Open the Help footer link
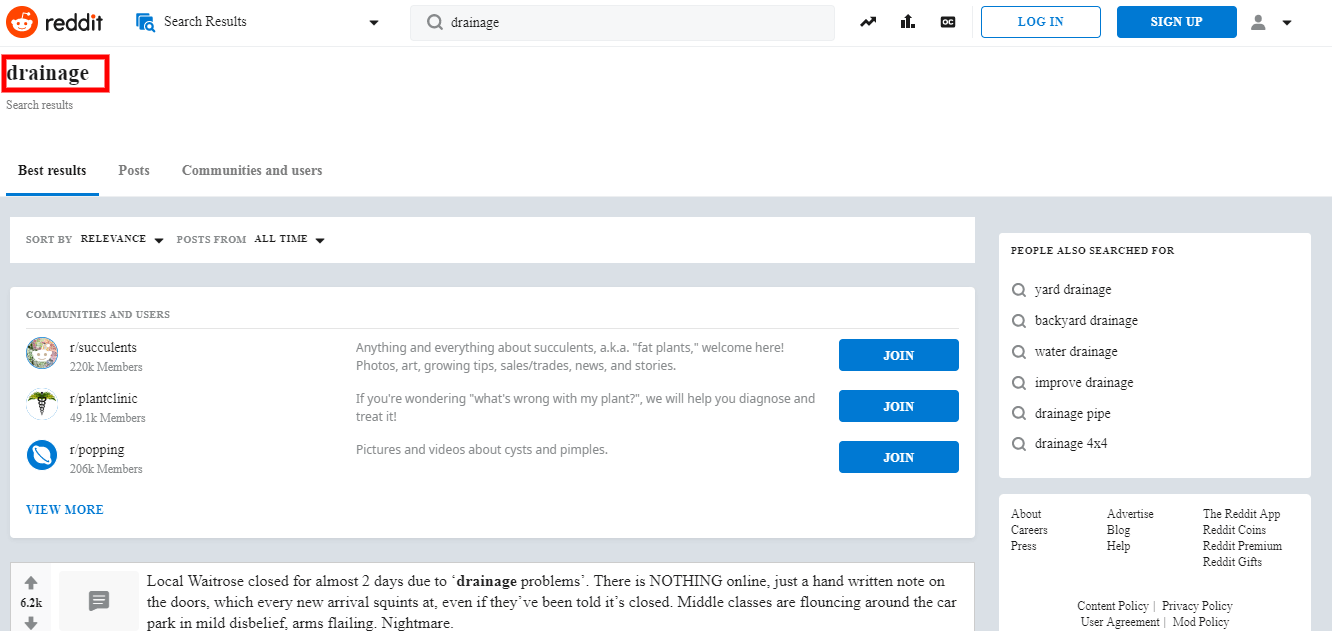The height and width of the screenshot is (631, 1332). pyautogui.click(x=1119, y=546)
